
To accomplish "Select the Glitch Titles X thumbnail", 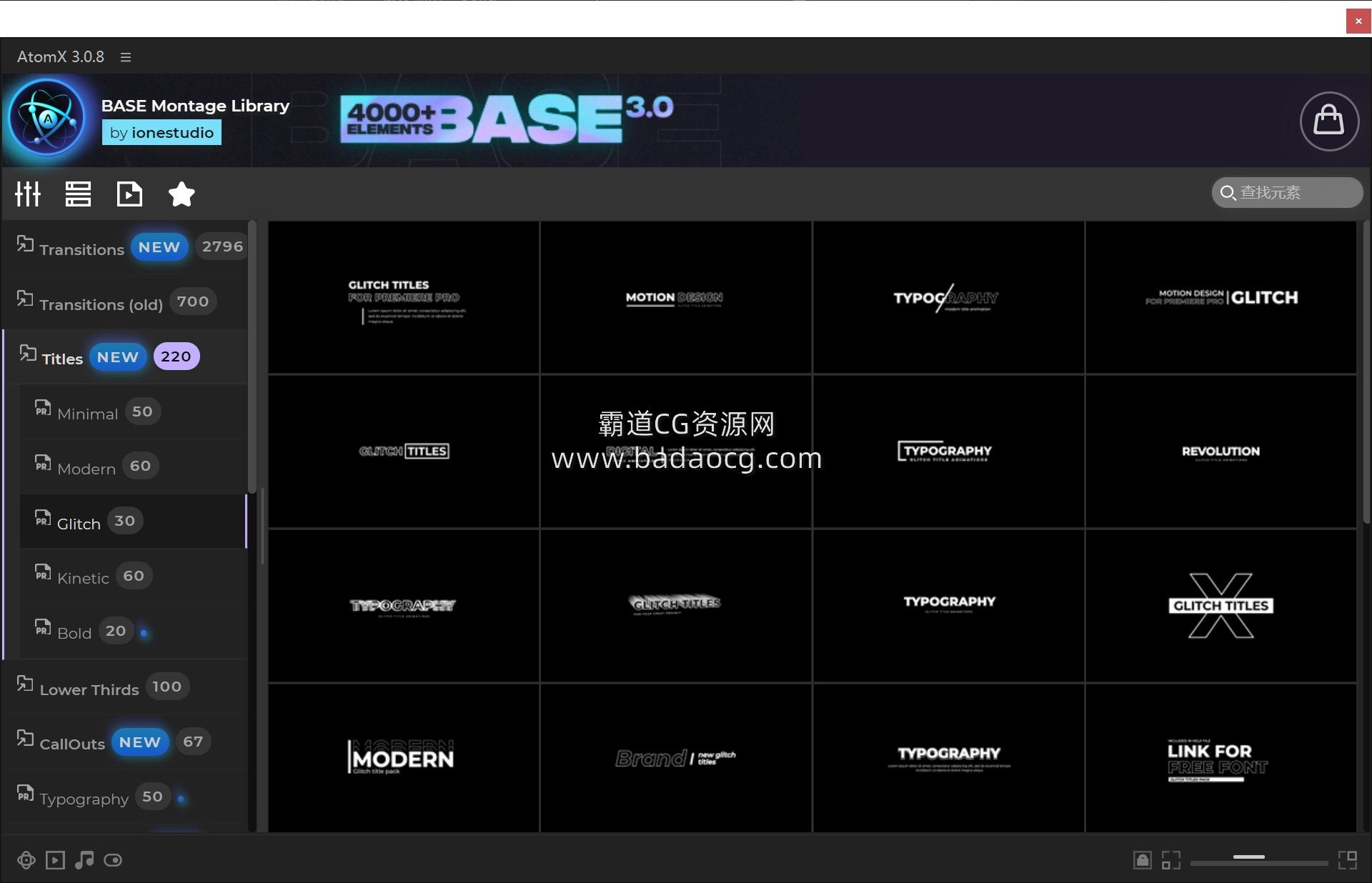I will (1221, 606).
